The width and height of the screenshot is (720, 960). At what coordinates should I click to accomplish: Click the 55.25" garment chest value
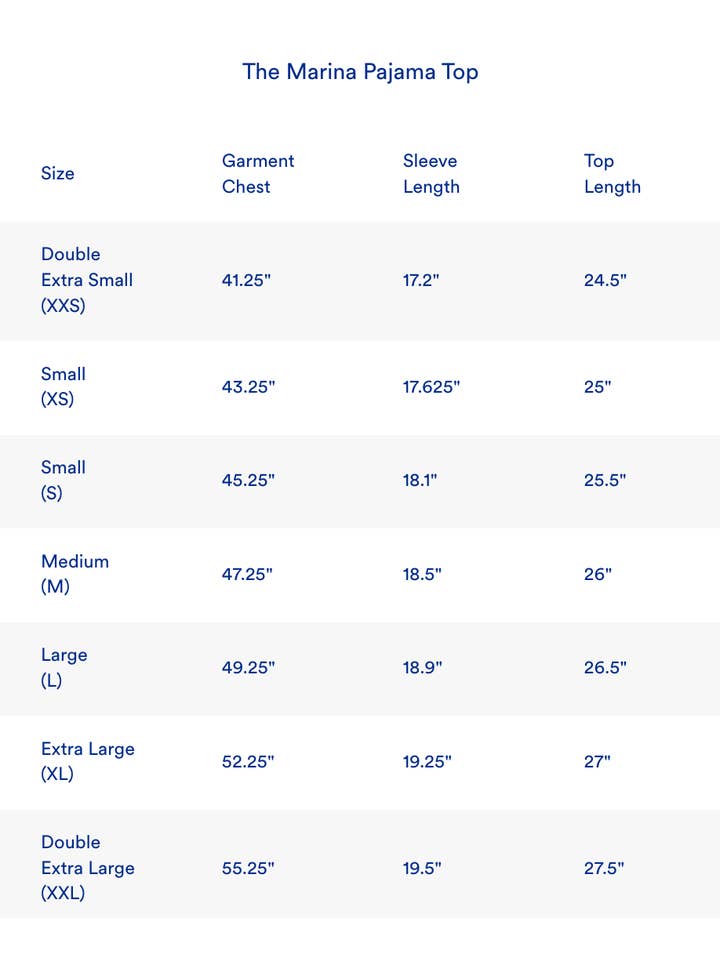point(248,868)
